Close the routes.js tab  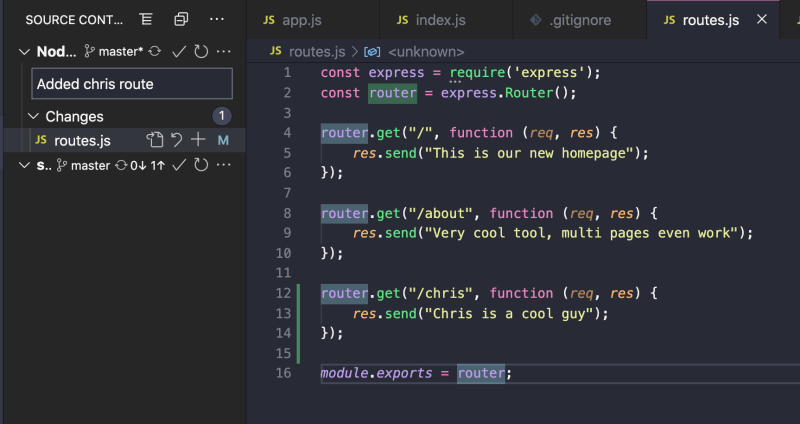pos(762,19)
